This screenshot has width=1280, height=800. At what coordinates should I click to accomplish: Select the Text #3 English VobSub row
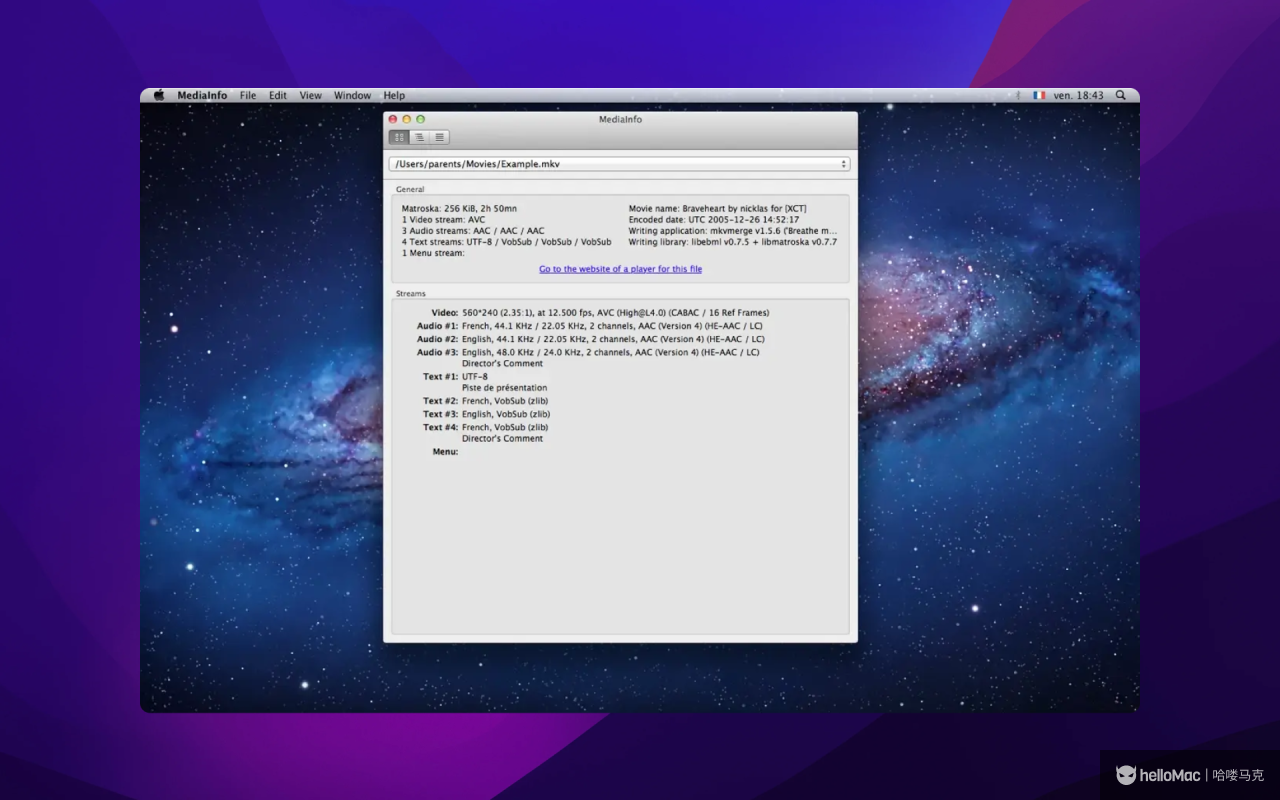coord(486,414)
